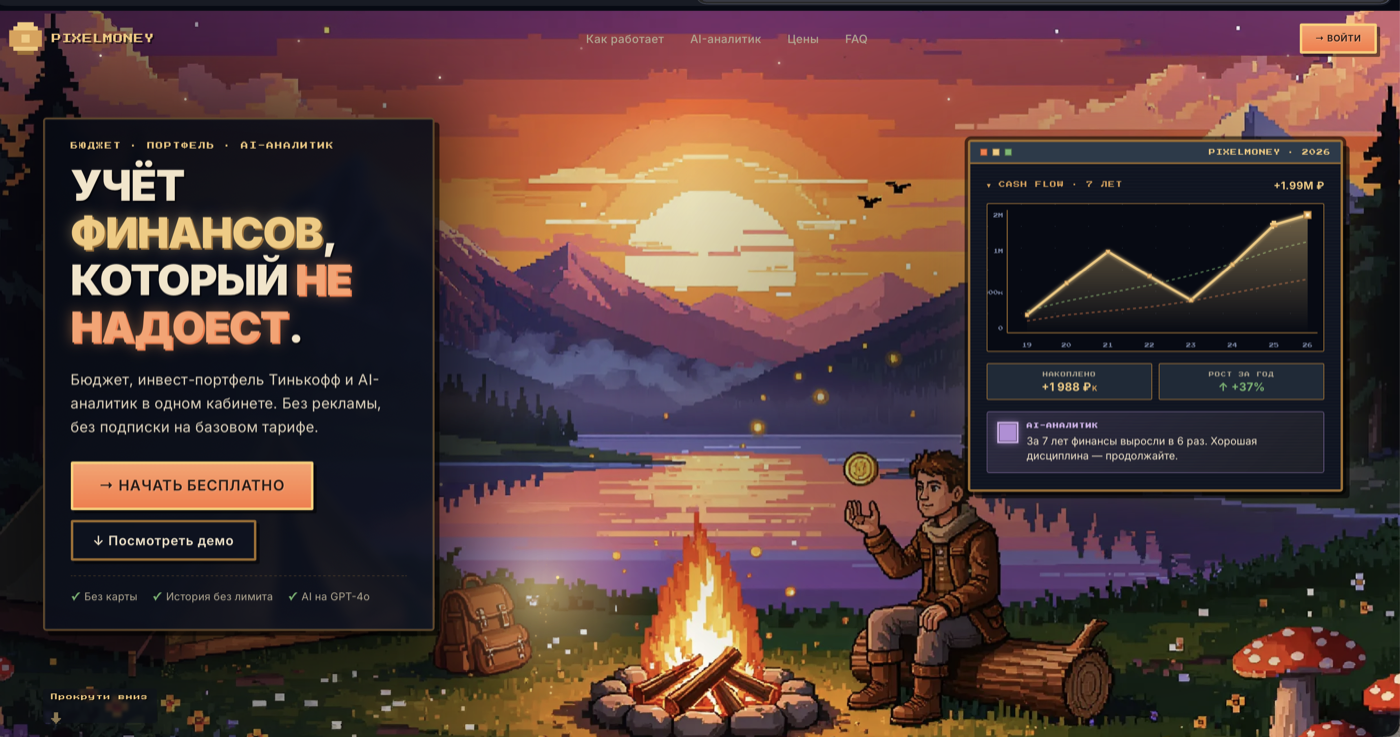Viewport: 1400px width, 737px height.
Task: Click the PixelMoney coin logo icon
Action: [26, 38]
